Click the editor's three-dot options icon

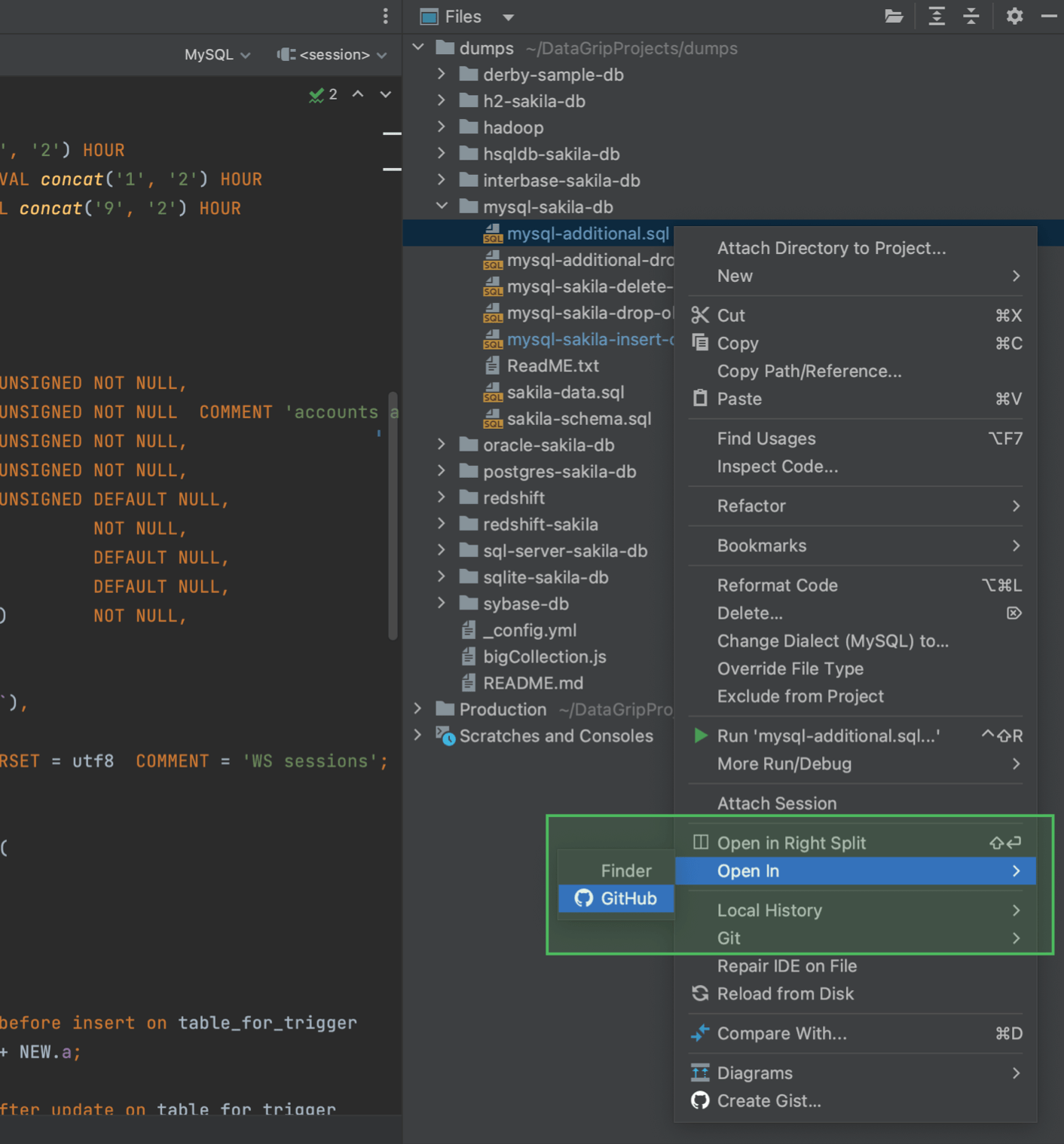384,16
